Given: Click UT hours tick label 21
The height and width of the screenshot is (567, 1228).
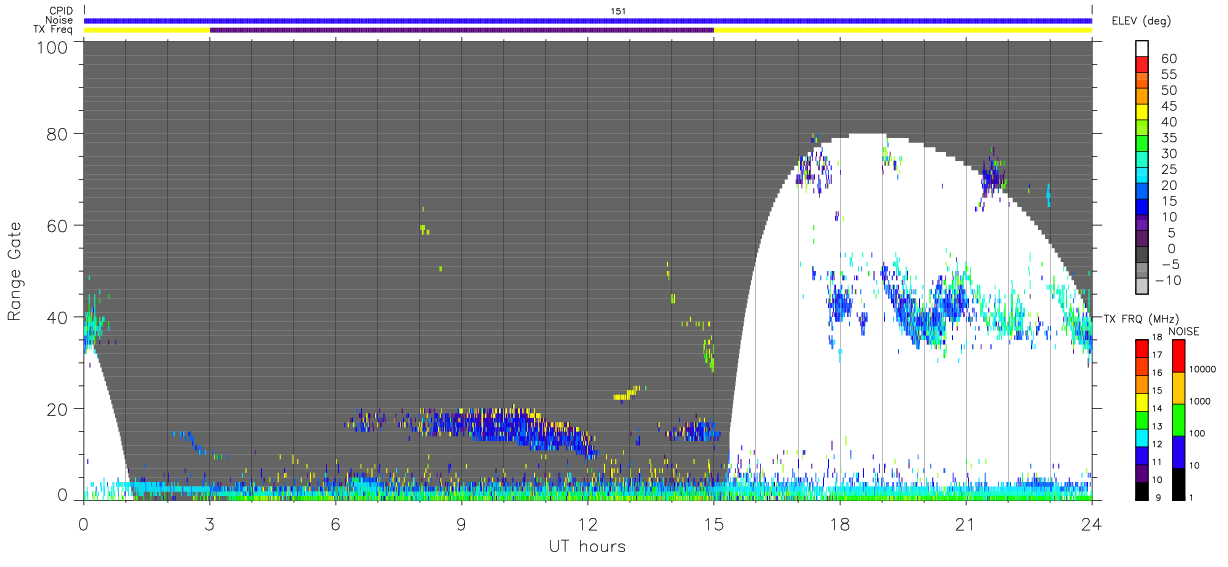Looking at the screenshot, I should pos(966,523).
